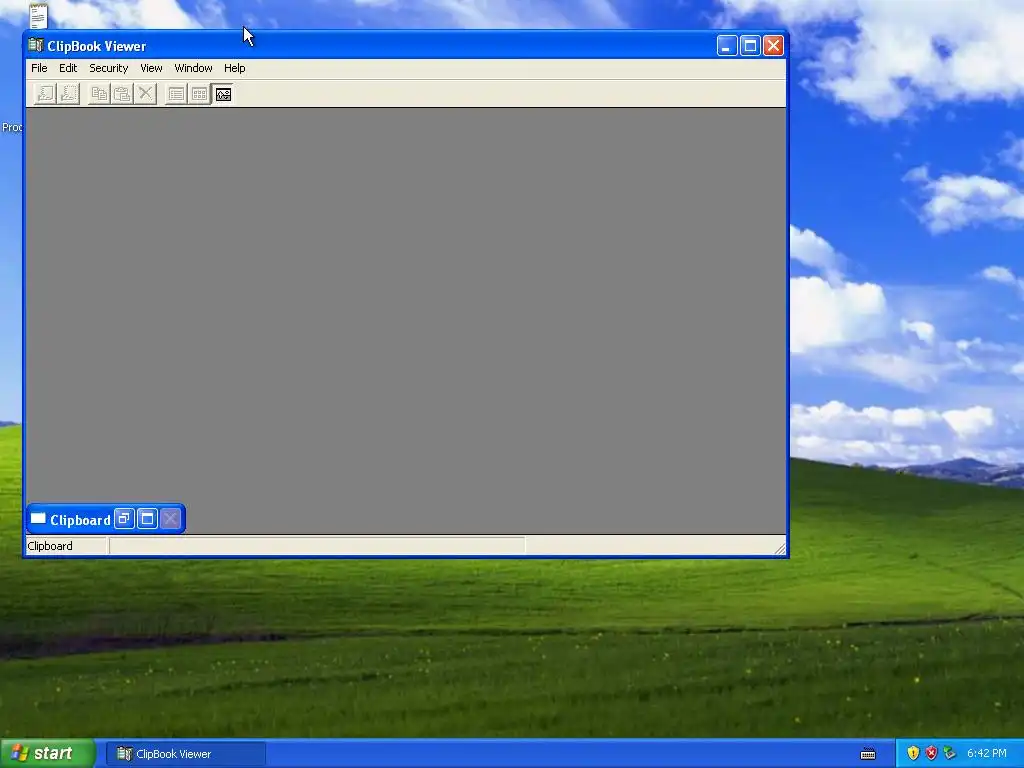Click the Connect toolbar icon

coord(45,94)
